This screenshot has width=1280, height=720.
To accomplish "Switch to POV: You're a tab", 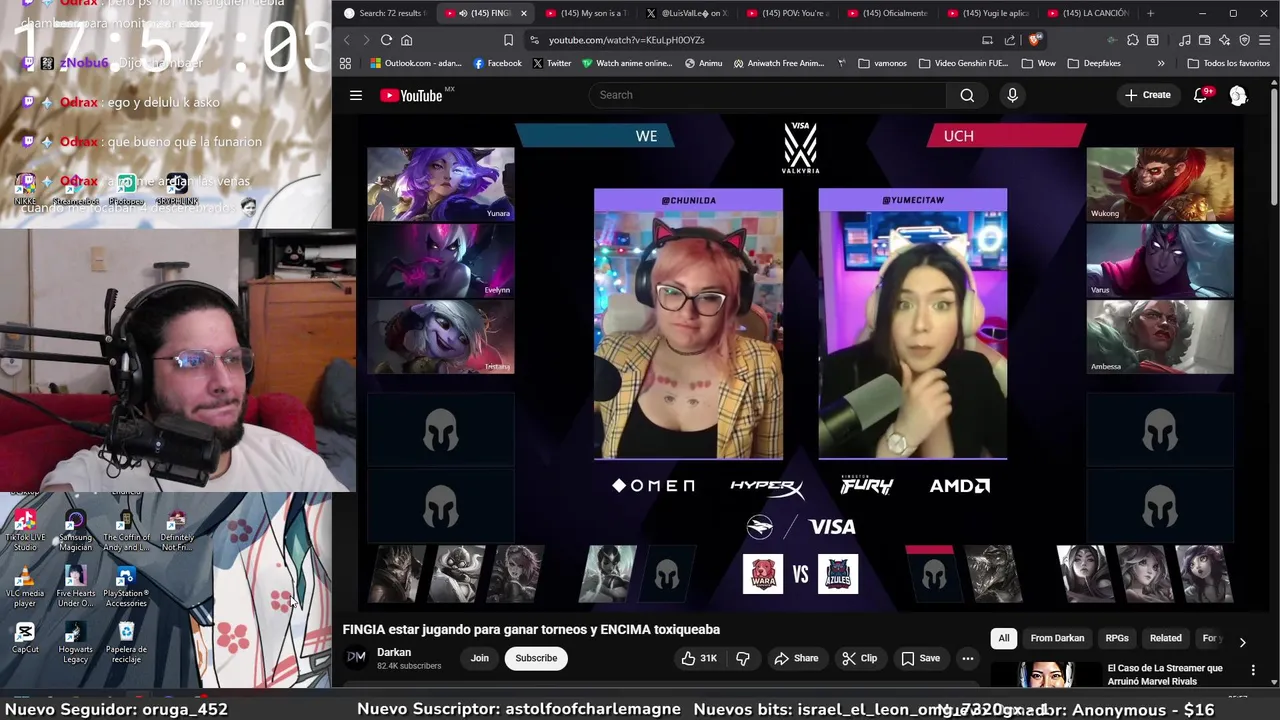I will (x=786, y=13).
